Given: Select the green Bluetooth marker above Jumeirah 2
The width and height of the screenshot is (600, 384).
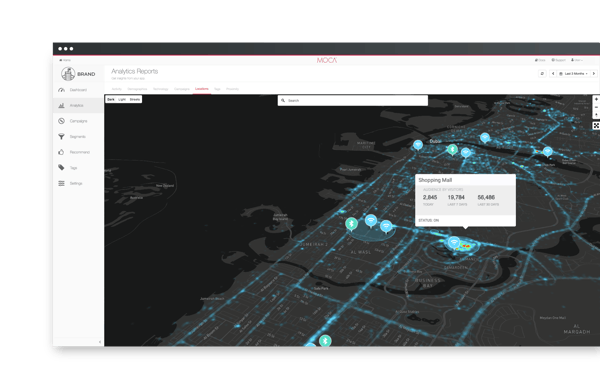Looking at the screenshot, I should click(351, 224).
